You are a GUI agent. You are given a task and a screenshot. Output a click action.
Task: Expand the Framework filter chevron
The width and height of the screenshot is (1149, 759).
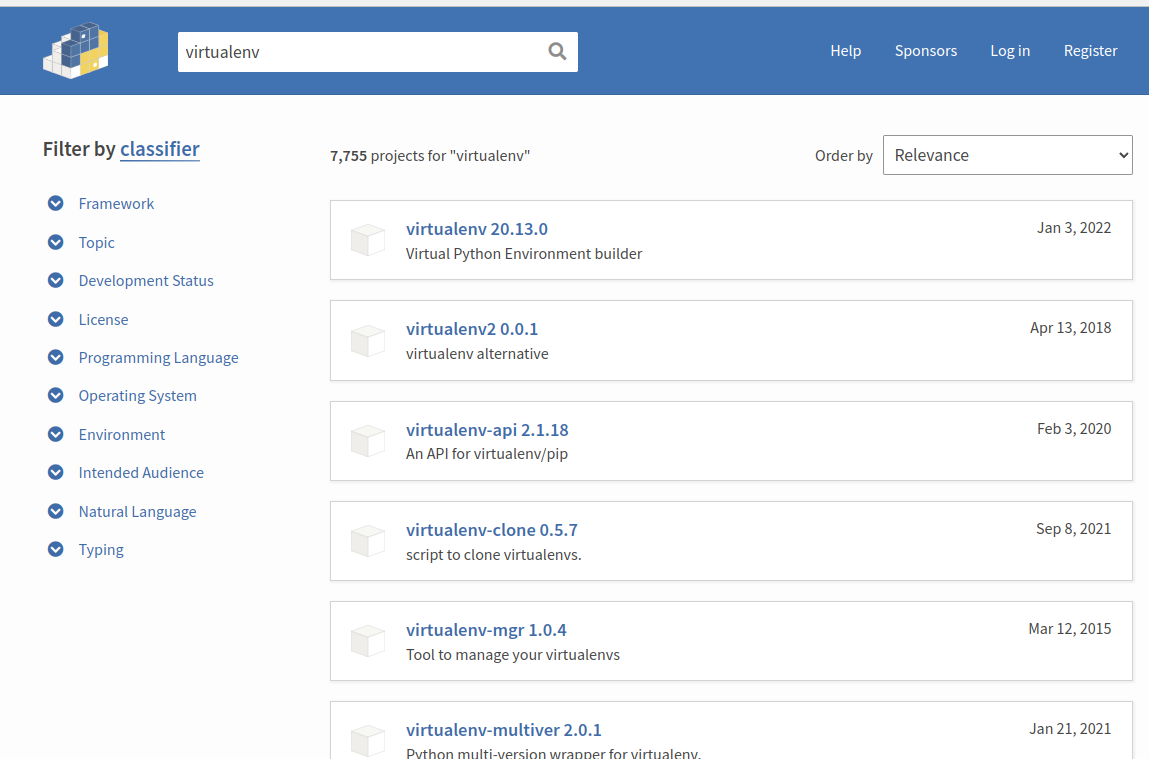coord(56,203)
